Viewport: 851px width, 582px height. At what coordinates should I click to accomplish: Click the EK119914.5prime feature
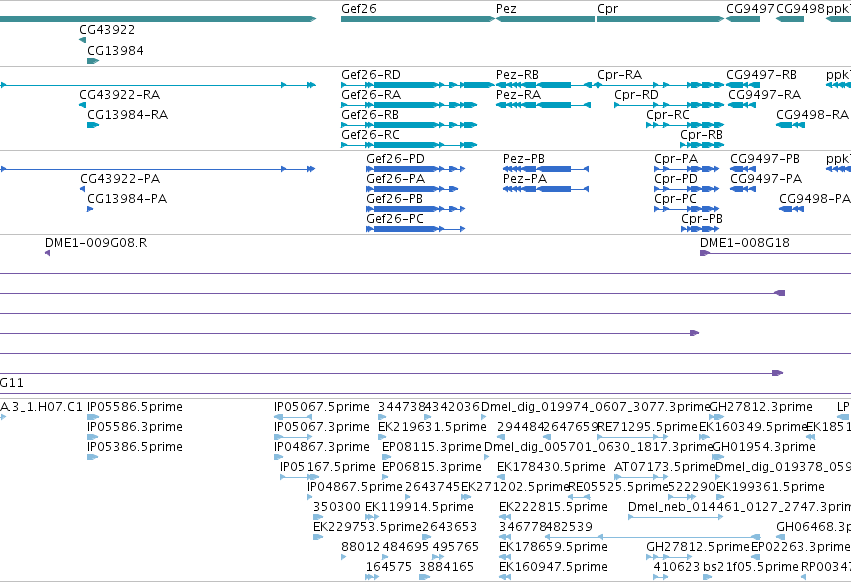[x=370, y=517]
